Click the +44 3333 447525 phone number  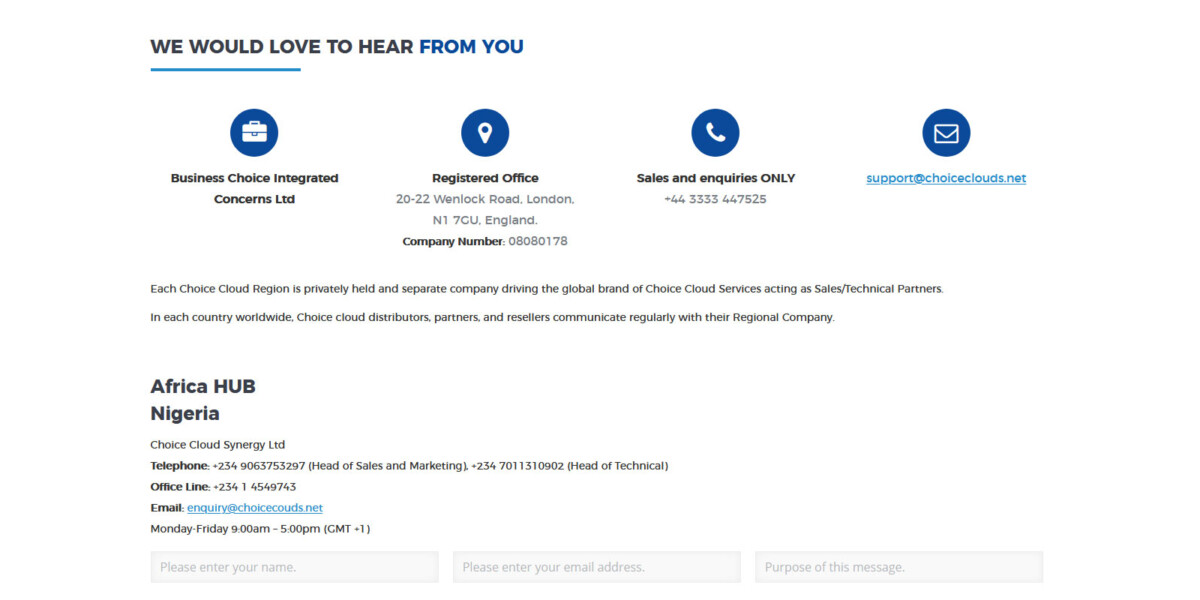click(x=715, y=199)
